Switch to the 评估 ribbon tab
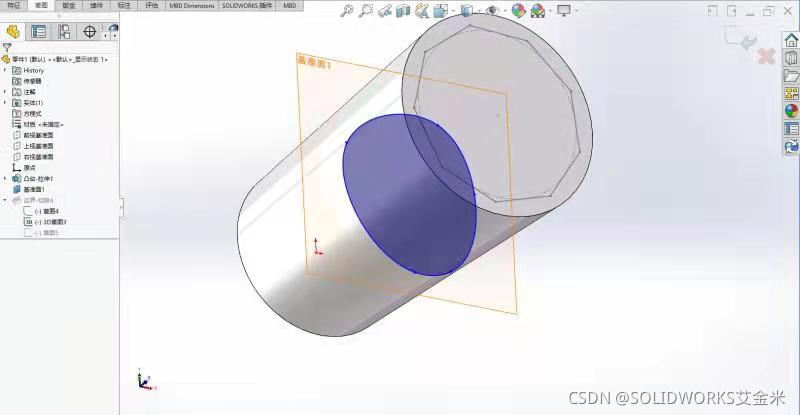Viewport: 800px width, 415px height. [152, 5]
